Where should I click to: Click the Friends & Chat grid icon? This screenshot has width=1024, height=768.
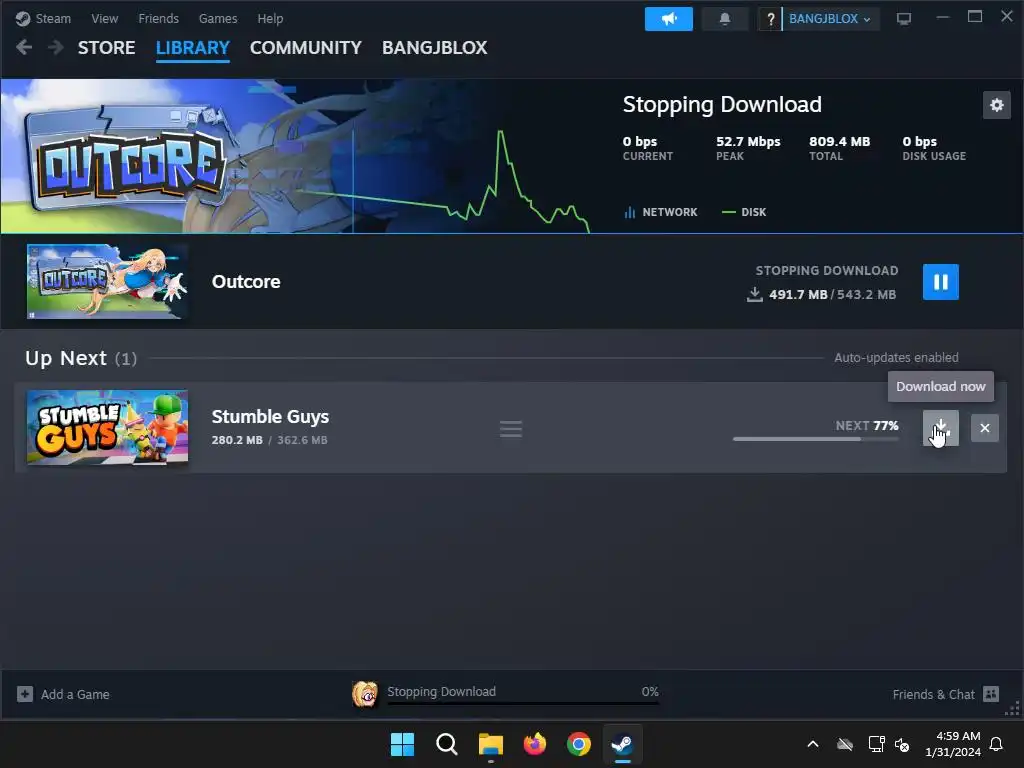991,694
